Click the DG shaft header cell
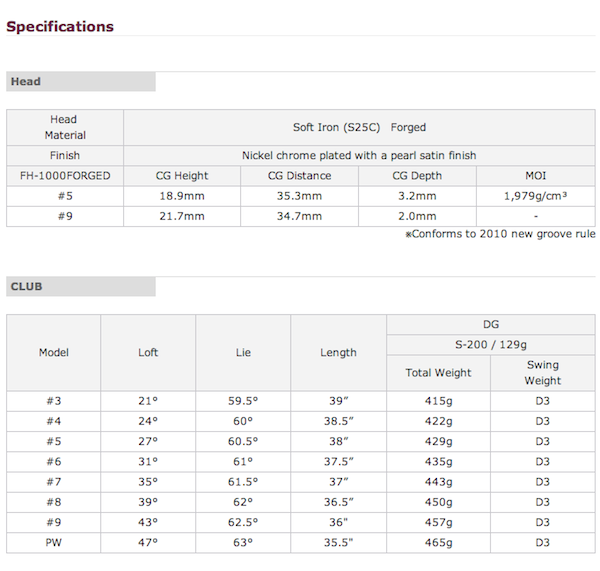 click(491, 325)
